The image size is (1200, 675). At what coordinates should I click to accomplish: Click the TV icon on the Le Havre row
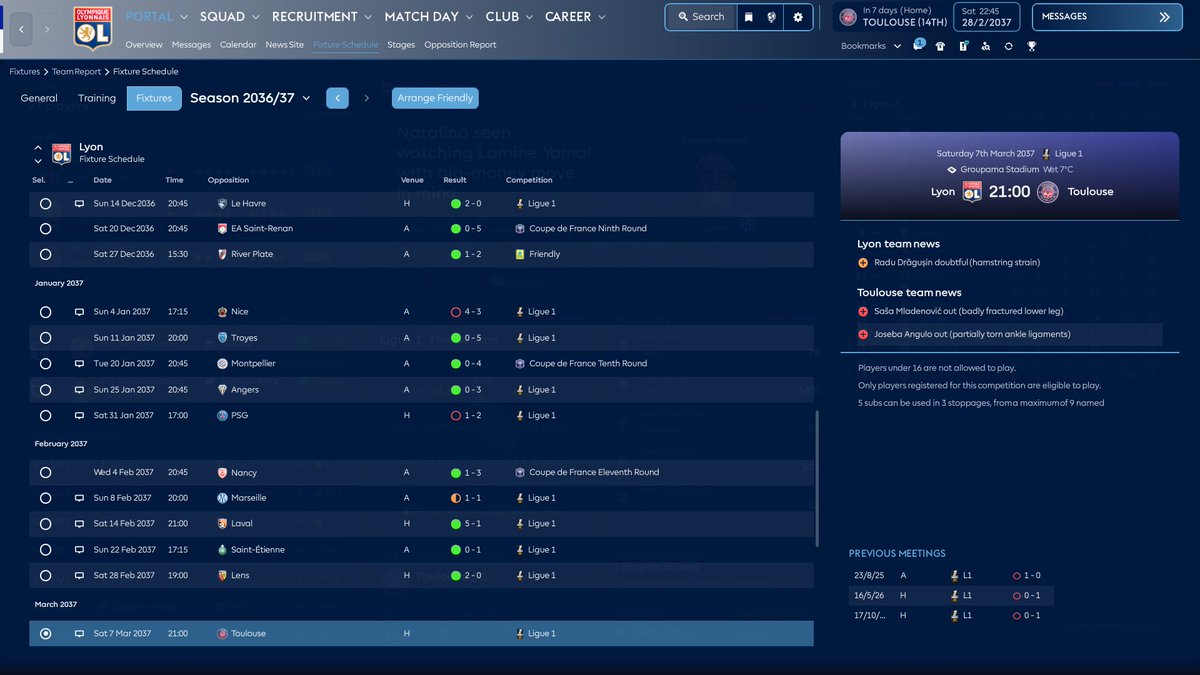[79, 203]
